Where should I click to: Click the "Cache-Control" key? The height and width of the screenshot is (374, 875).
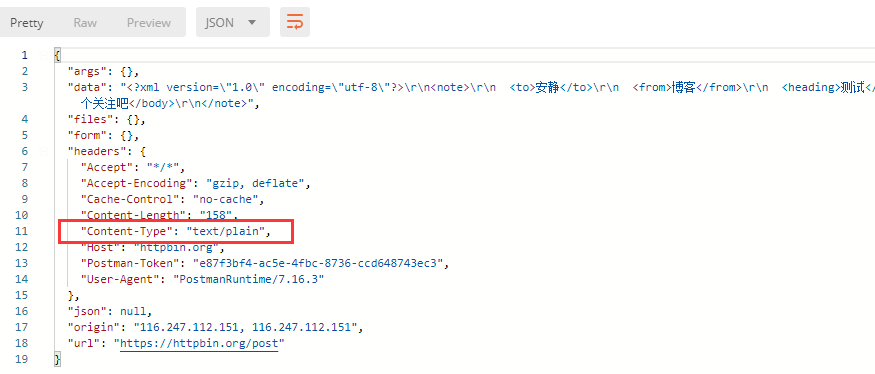(x=130, y=199)
